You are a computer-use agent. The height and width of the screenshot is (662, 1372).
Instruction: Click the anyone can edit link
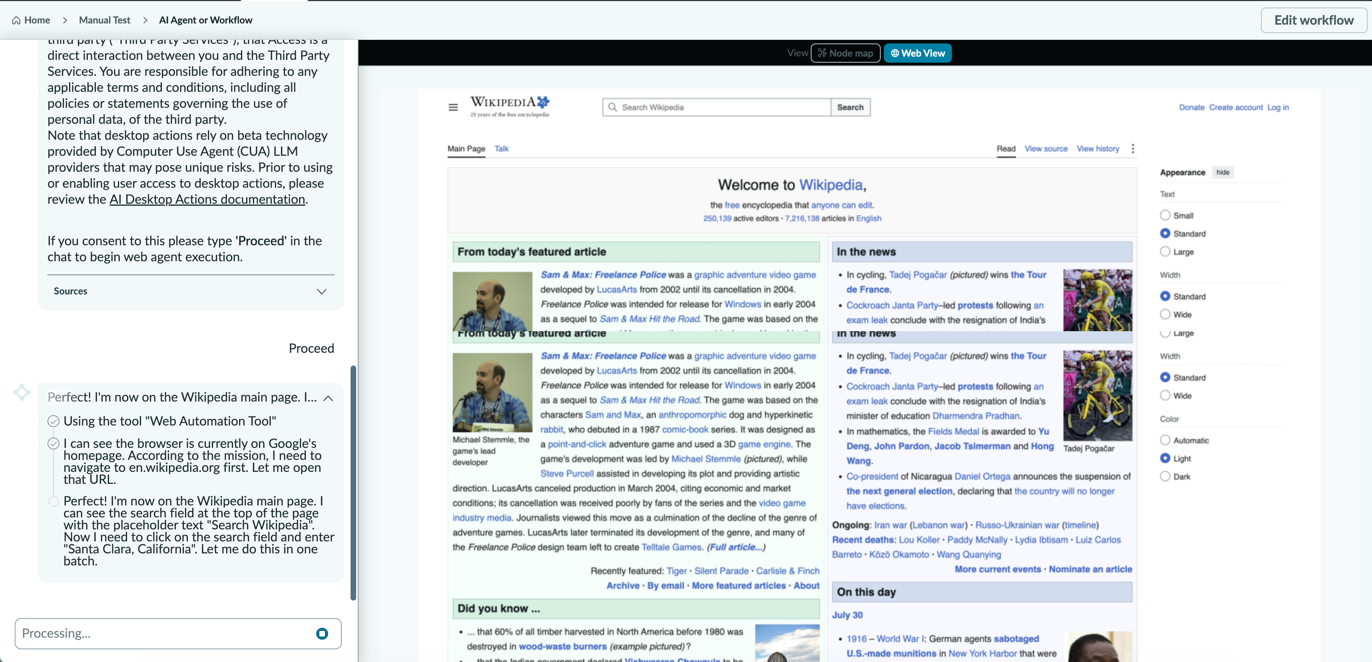click(x=842, y=205)
